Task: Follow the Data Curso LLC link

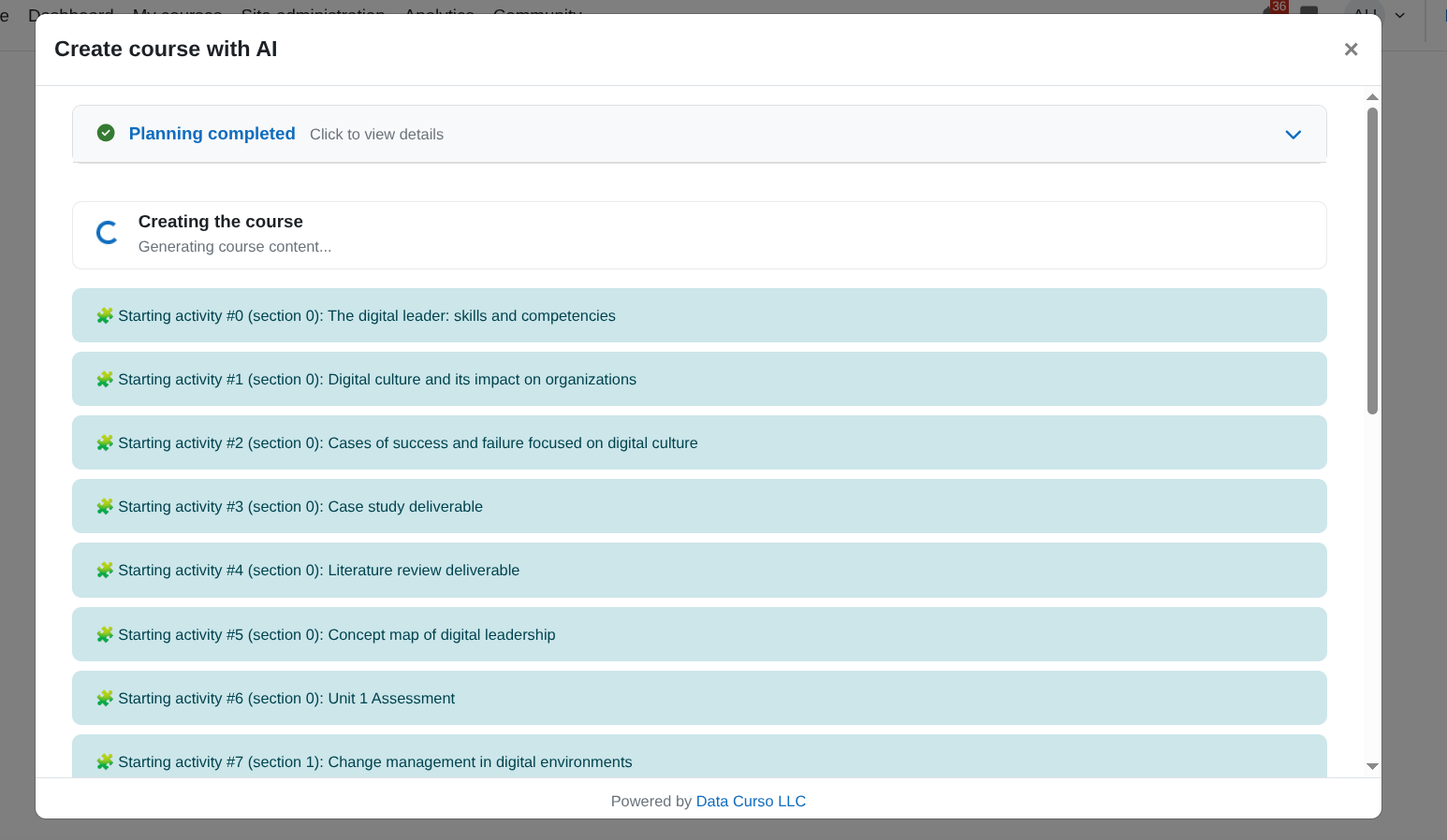Action: click(x=751, y=801)
